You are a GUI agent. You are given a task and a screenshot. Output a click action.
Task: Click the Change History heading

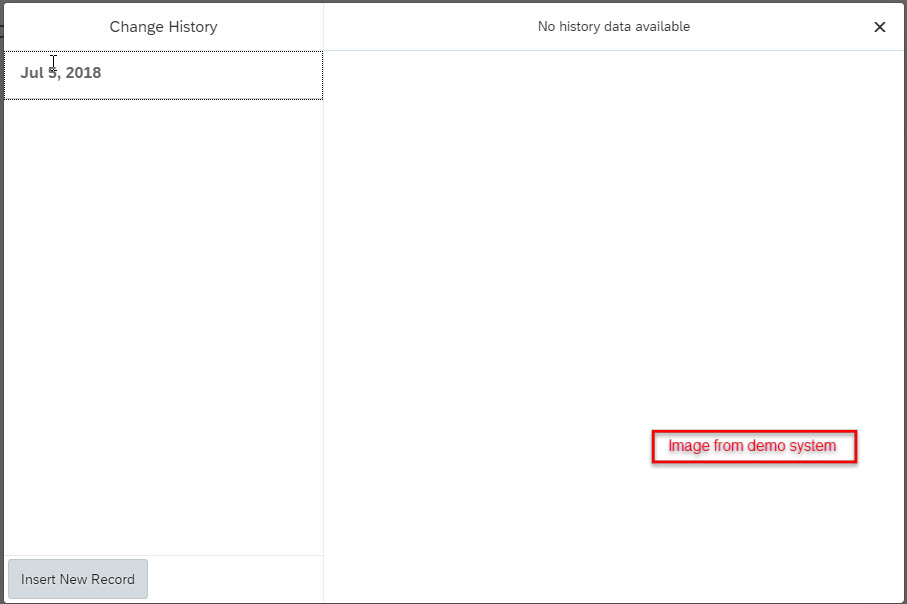pyautogui.click(x=164, y=27)
